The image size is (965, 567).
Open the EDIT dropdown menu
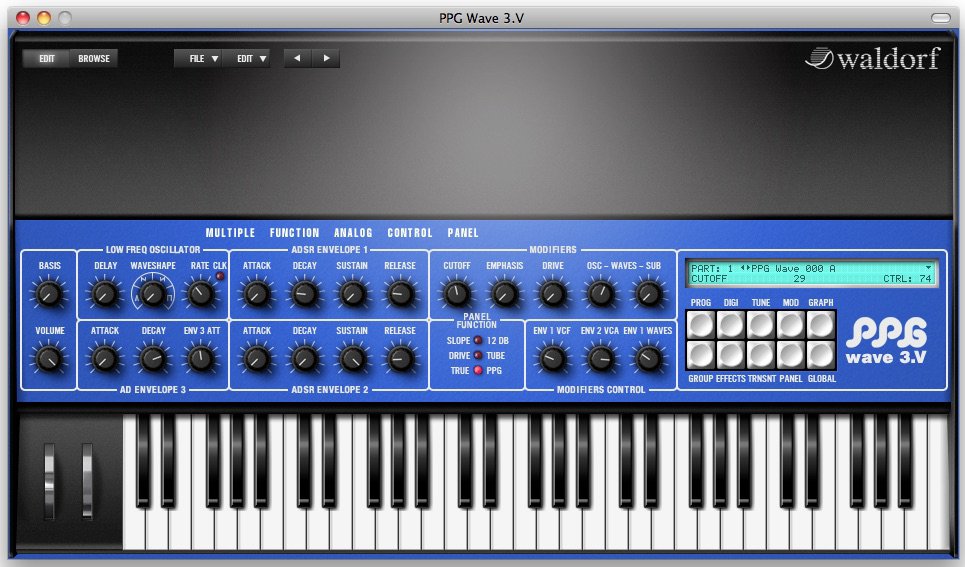click(x=251, y=59)
